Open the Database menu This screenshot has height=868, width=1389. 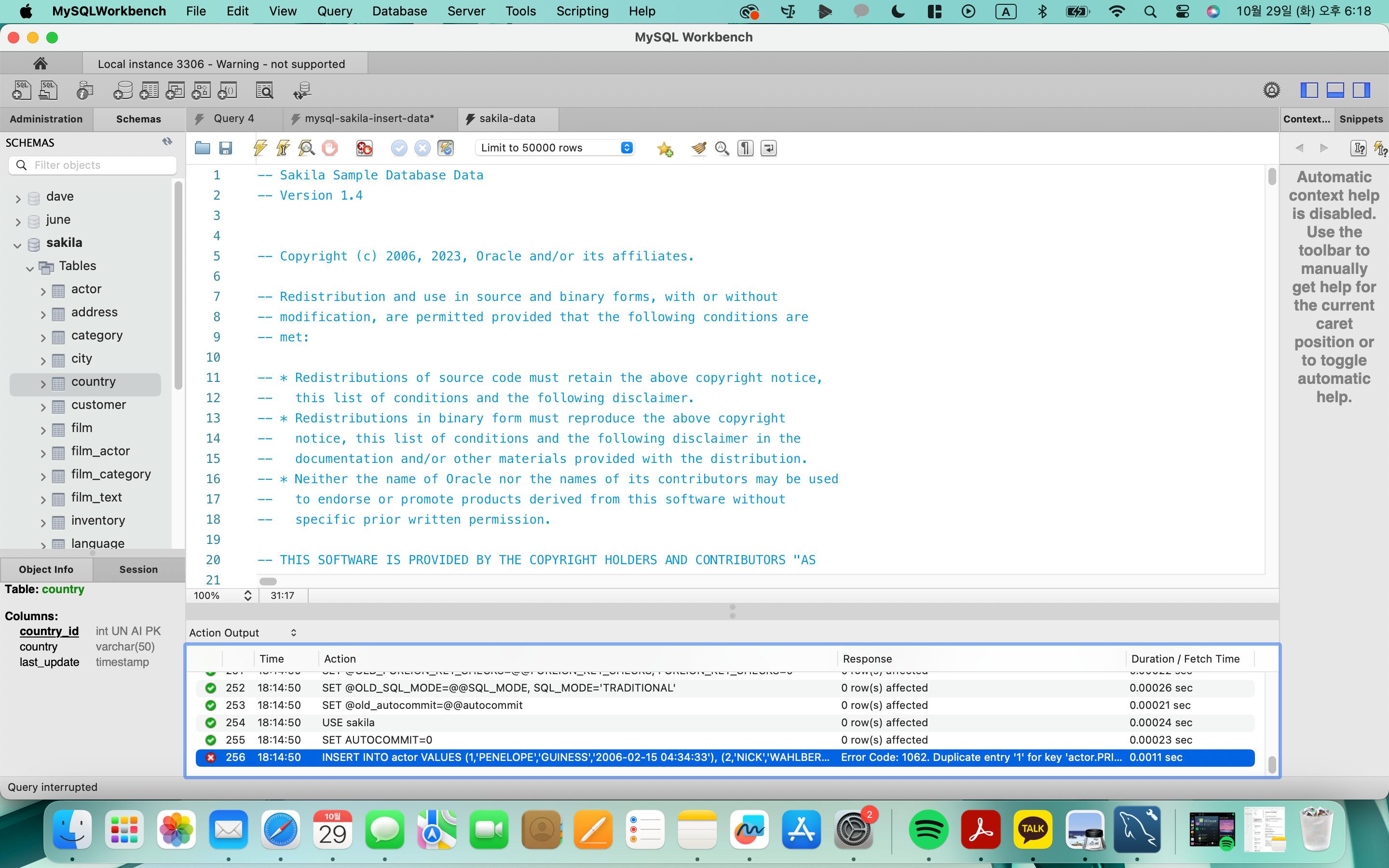pos(399,11)
